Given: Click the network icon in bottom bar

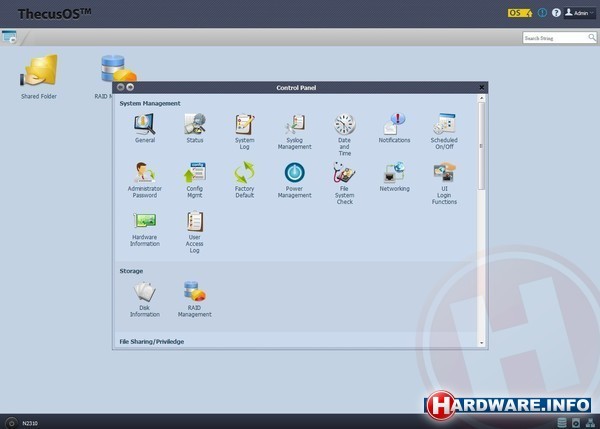Looking at the screenshot, I should [x=590, y=423].
